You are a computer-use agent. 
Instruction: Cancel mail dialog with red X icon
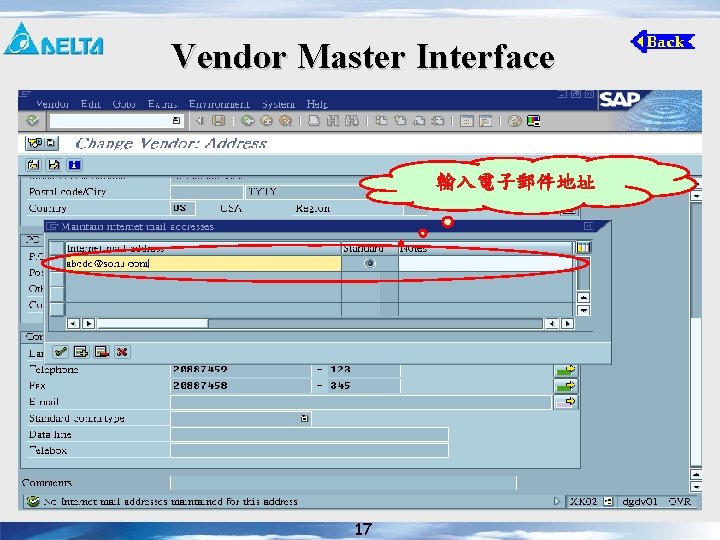click(x=122, y=352)
